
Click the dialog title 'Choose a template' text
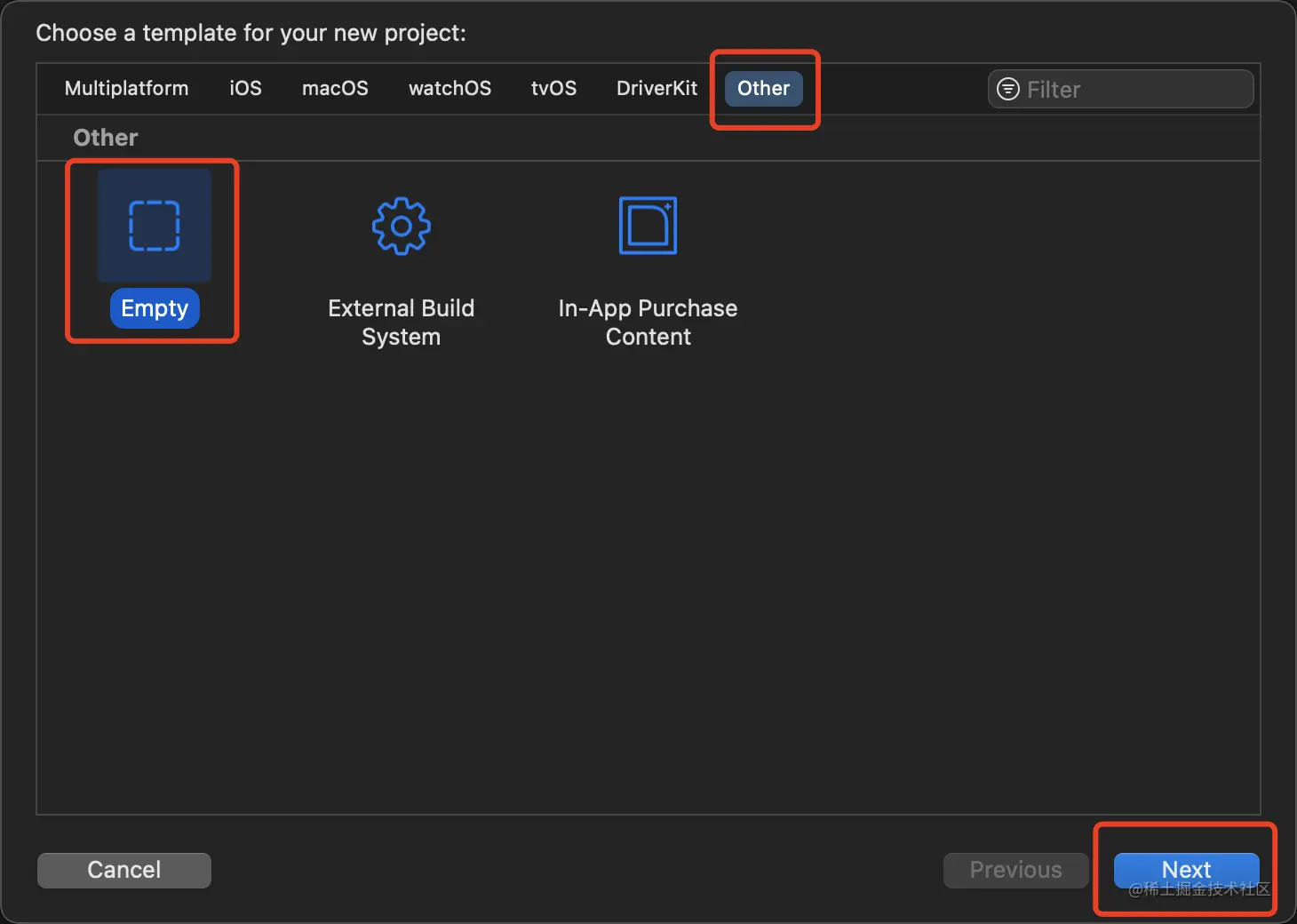[251, 33]
